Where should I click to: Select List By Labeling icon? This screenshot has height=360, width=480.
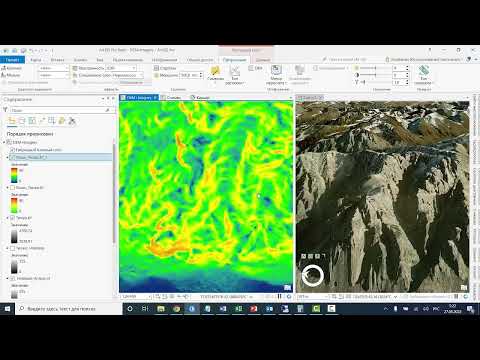point(62,121)
